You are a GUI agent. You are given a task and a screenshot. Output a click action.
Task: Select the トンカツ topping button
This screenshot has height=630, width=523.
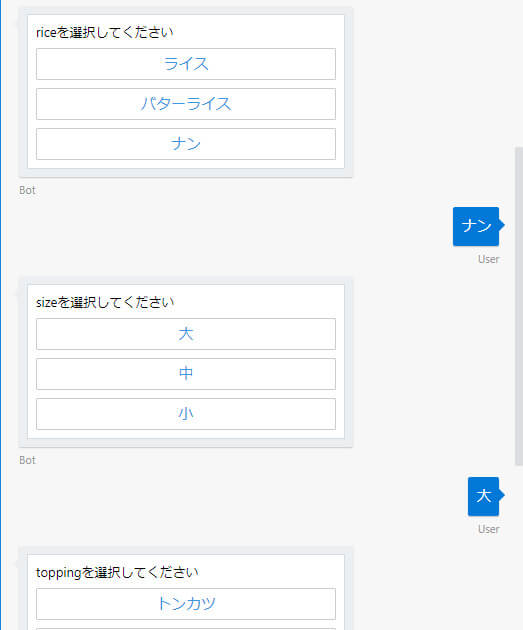186,604
